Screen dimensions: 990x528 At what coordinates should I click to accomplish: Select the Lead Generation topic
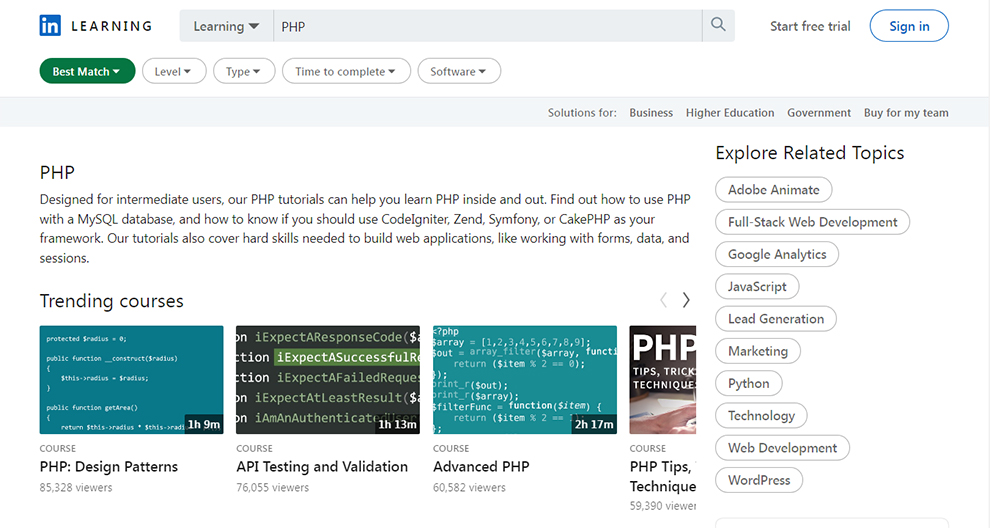775,318
